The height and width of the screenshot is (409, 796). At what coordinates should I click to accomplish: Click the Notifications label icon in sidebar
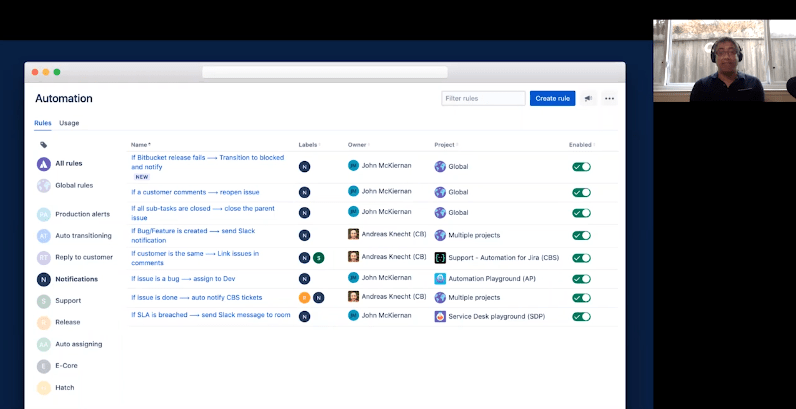point(43,279)
